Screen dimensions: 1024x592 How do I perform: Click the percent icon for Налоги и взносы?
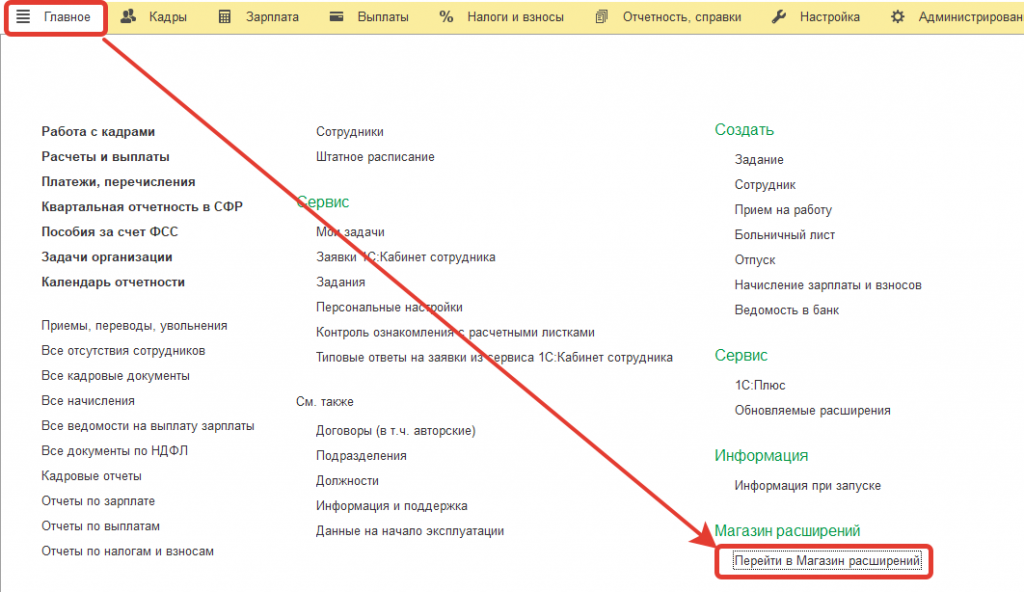click(x=446, y=17)
